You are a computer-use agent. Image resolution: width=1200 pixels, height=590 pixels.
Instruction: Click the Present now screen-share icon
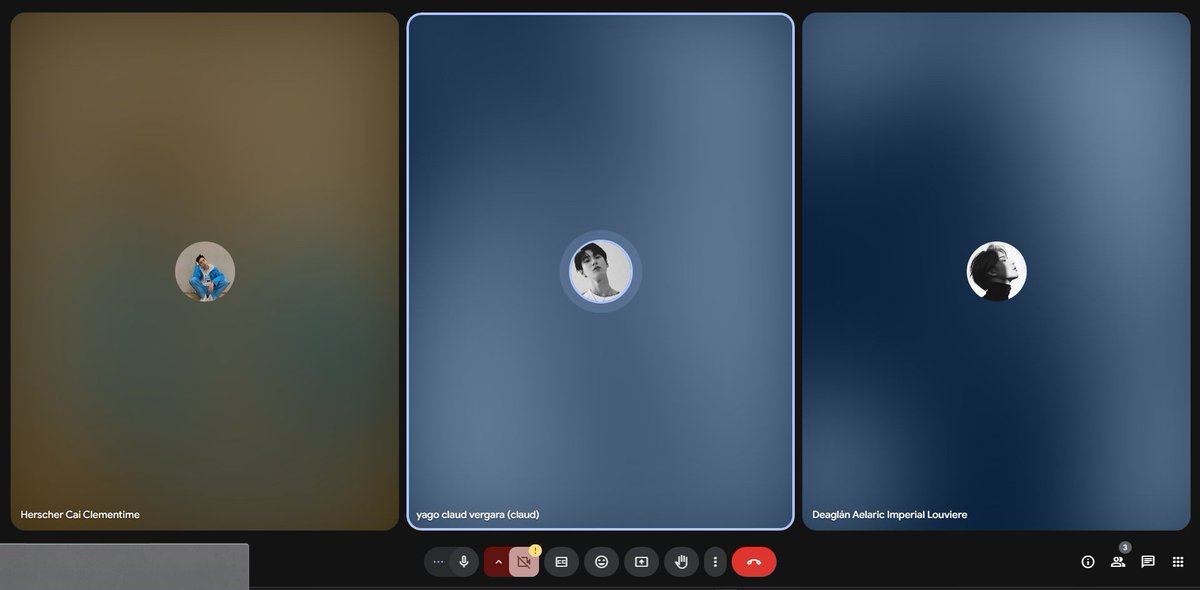tap(642, 562)
